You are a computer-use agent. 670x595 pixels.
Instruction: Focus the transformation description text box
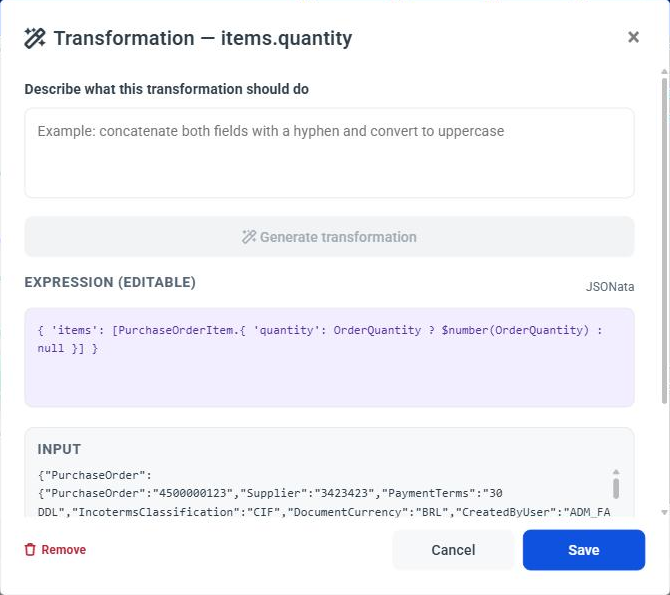coord(329,153)
